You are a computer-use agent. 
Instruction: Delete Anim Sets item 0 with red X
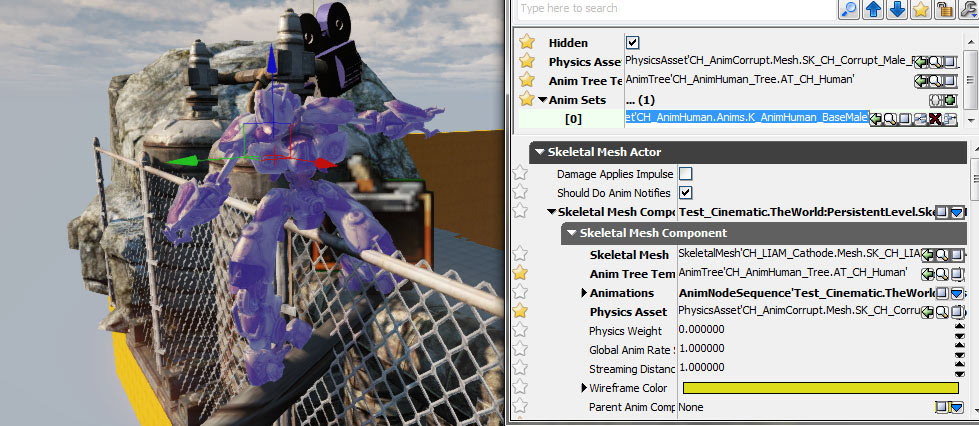point(933,119)
